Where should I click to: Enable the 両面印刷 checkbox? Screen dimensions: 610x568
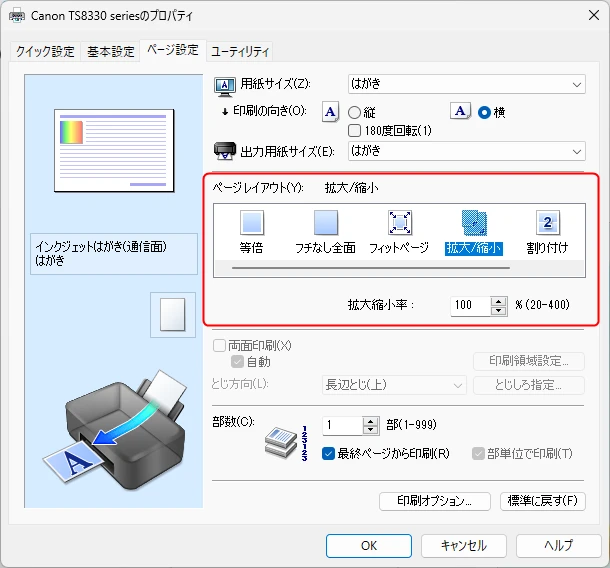point(219,345)
